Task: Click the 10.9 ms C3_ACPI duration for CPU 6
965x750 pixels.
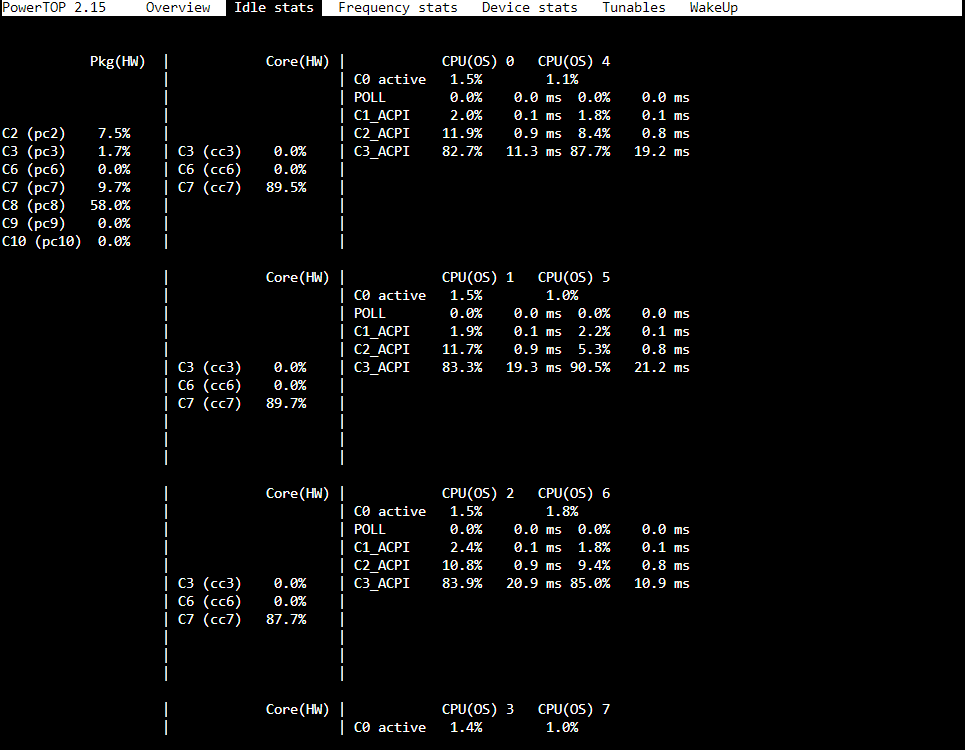Action: coord(662,583)
